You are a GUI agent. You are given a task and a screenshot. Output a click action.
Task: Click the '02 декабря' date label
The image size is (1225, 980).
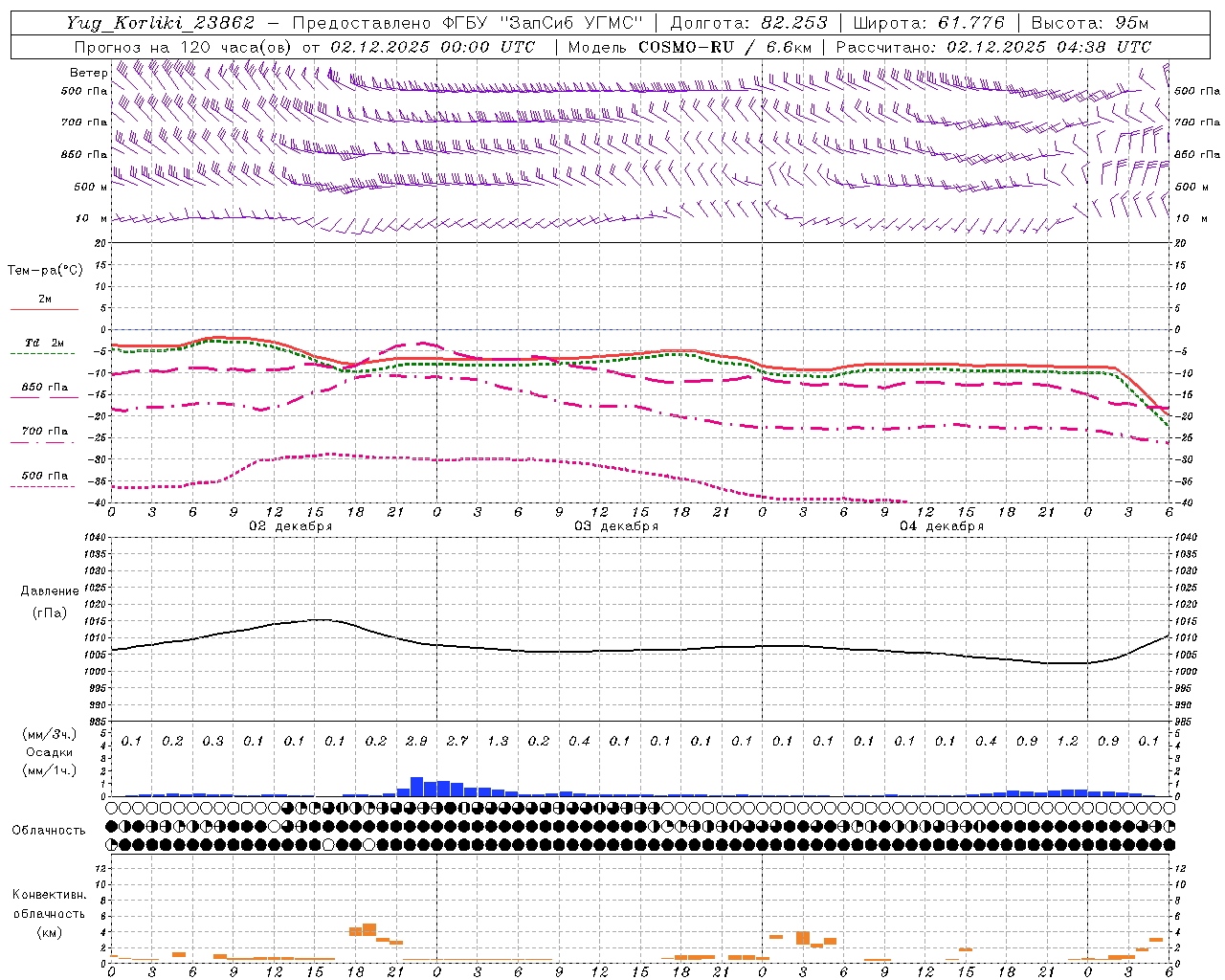291,525
